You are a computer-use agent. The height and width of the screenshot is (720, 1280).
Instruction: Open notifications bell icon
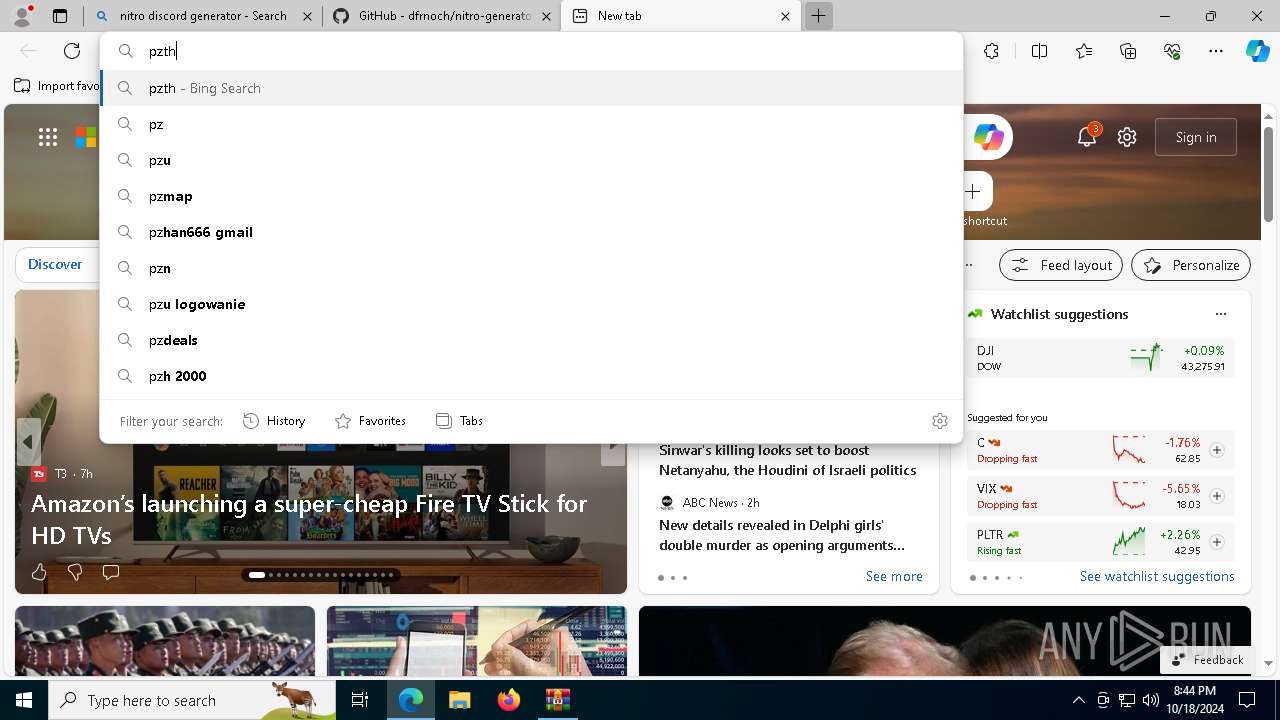coord(1087,137)
